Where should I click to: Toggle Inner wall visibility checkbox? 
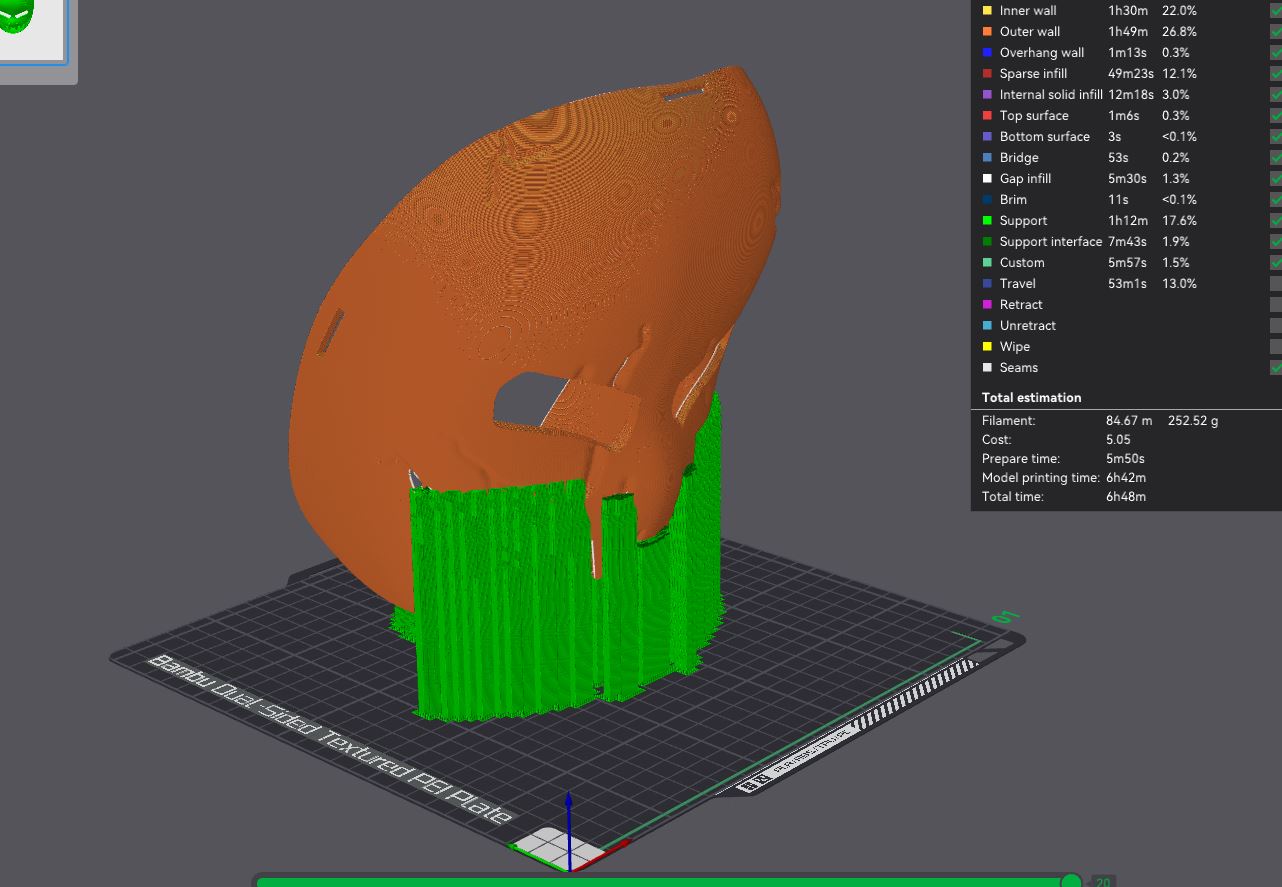point(1275,11)
